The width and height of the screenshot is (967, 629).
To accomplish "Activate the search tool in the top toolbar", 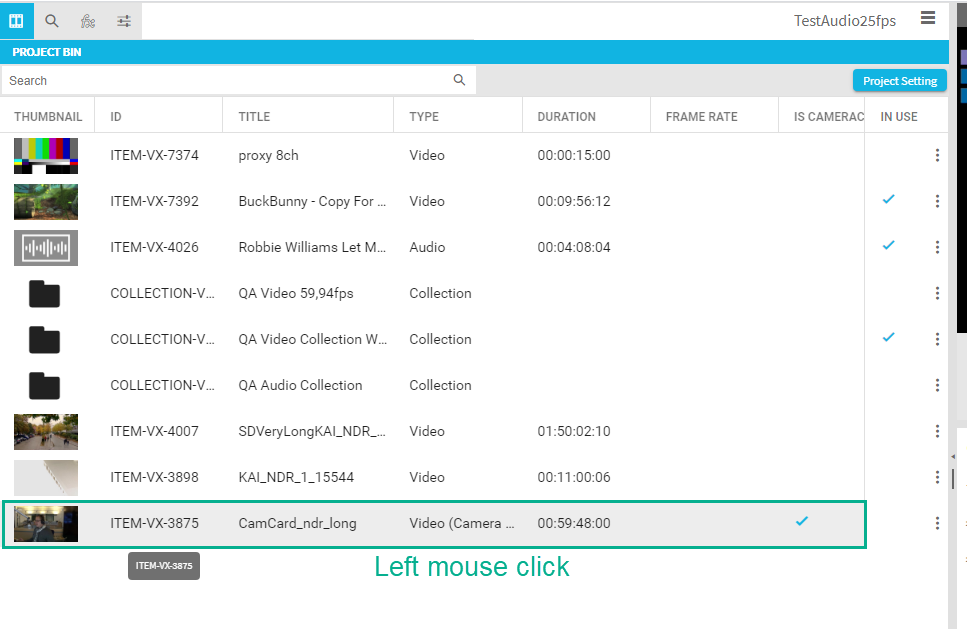I will click(x=51, y=20).
